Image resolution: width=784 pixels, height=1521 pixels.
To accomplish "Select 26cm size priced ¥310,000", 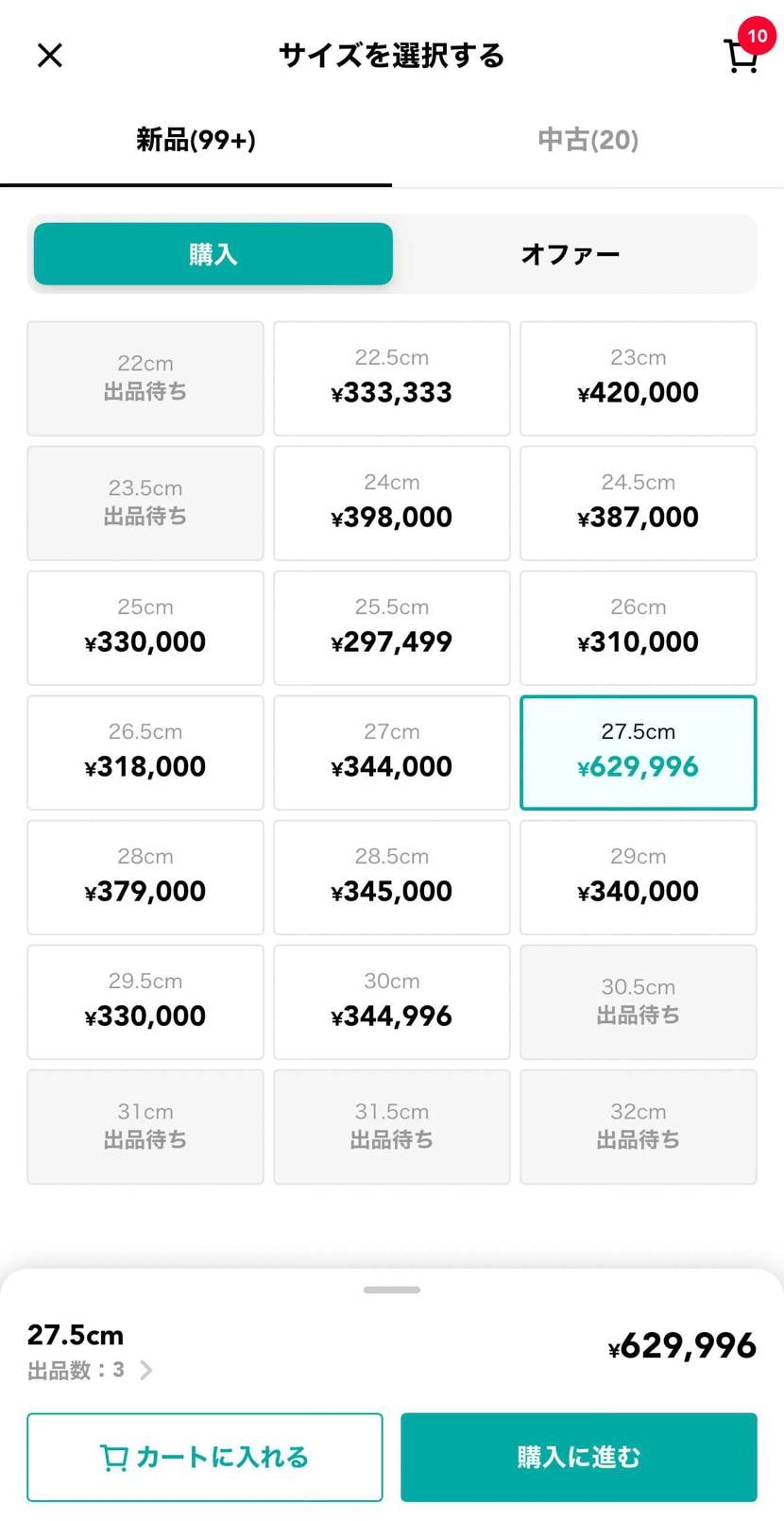I will [x=639, y=628].
